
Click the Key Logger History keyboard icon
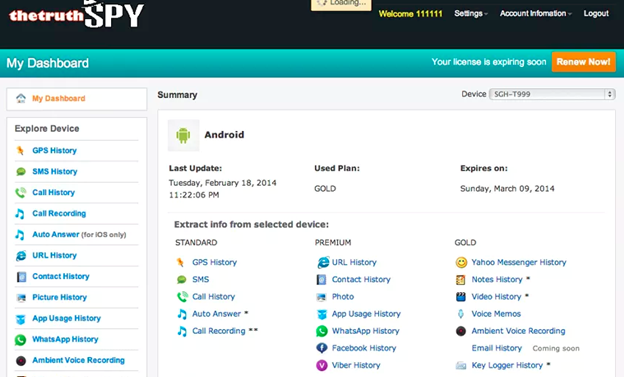(x=461, y=365)
